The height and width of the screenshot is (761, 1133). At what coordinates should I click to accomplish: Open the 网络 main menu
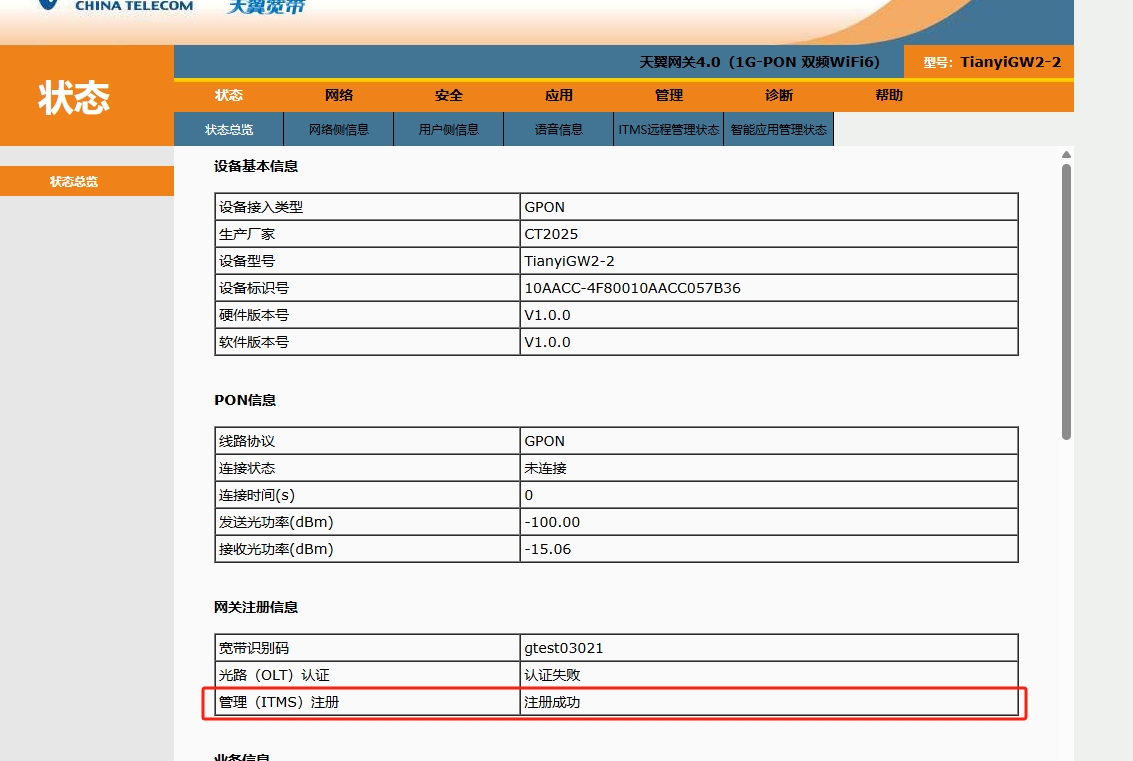pyautogui.click(x=339, y=95)
